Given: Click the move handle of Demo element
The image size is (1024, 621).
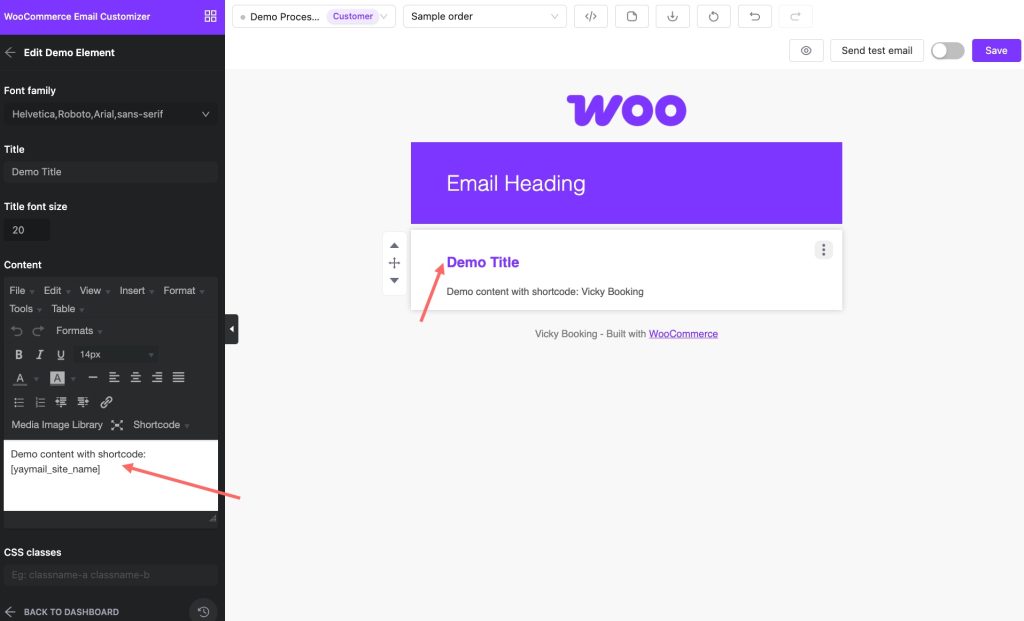Looking at the screenshot, I should point(394,263).
